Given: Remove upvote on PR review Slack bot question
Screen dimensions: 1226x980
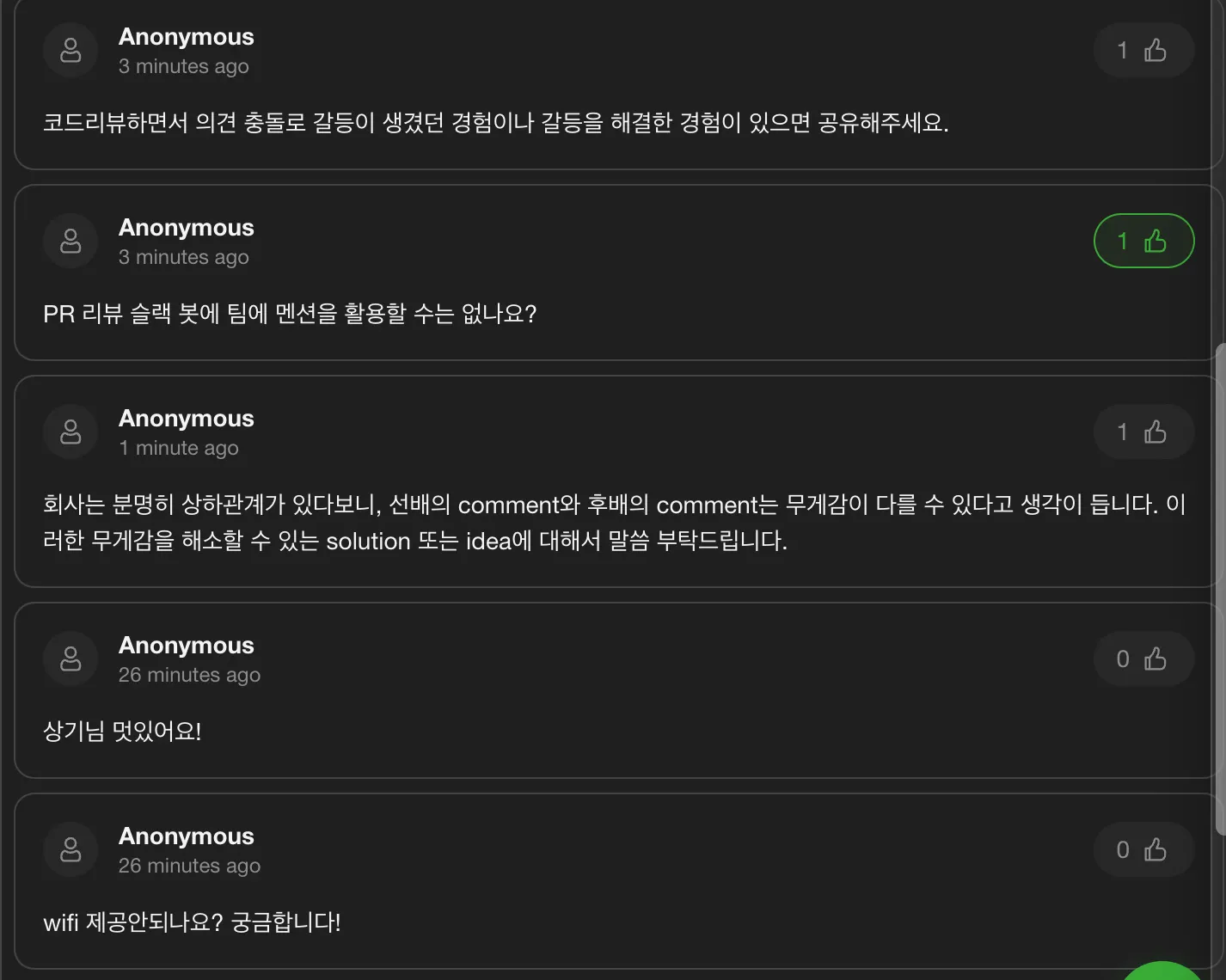Looking at the screenshot, I should click(1143, 241).
